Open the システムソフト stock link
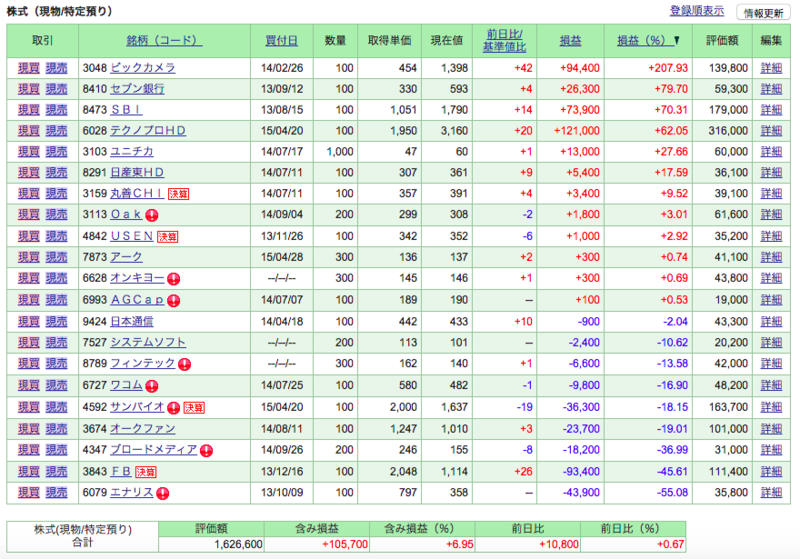This screenshot has height=559, width=800. click(x=148, y=342)
